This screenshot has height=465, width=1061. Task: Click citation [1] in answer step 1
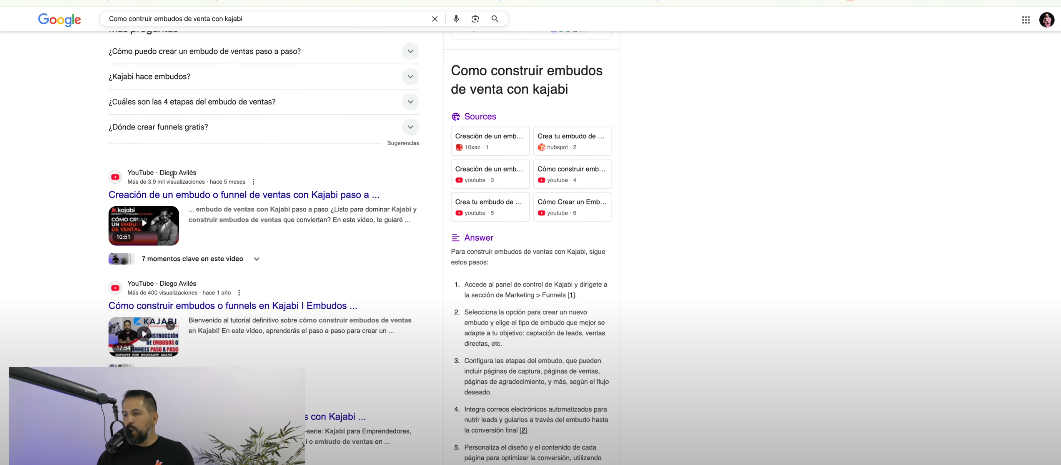571,295
